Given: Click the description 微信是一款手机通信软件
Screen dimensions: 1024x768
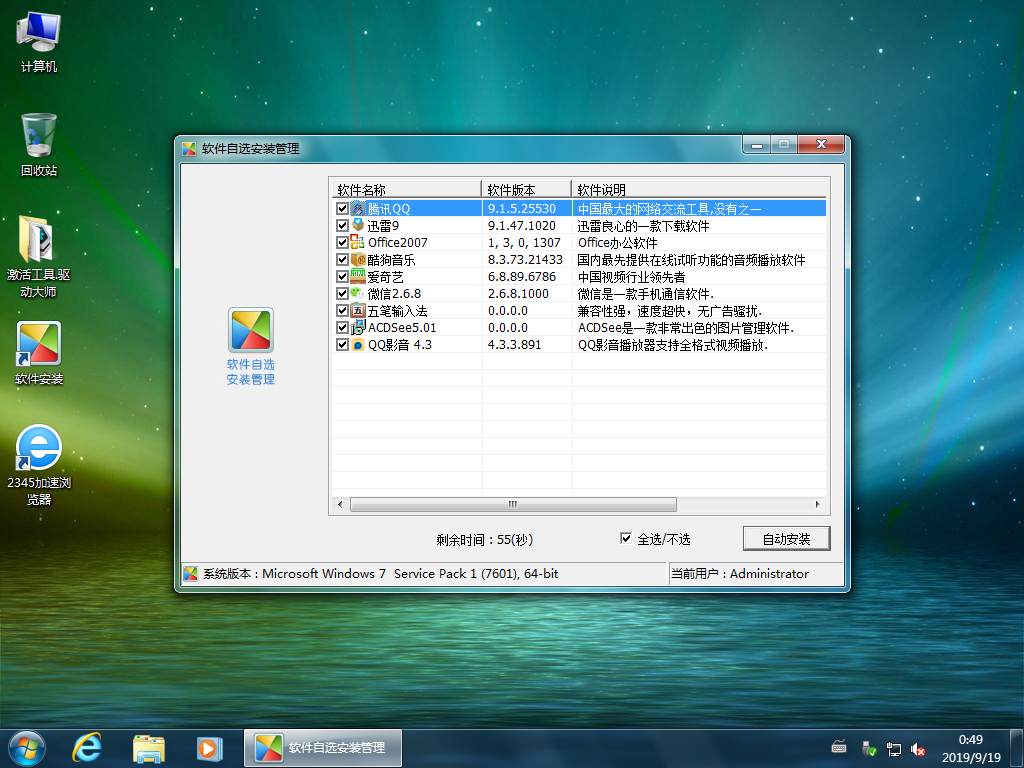Looking at the screenshot, I should (646, 293).
